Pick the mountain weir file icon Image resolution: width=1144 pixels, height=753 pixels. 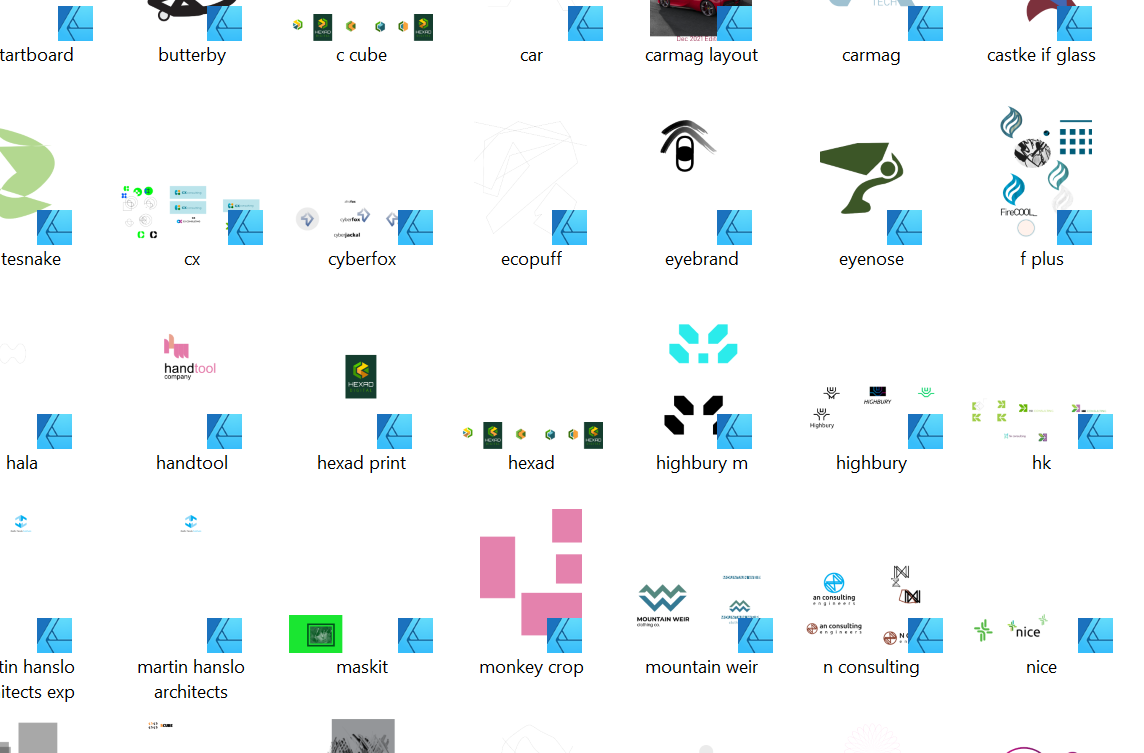pos(704,613)
